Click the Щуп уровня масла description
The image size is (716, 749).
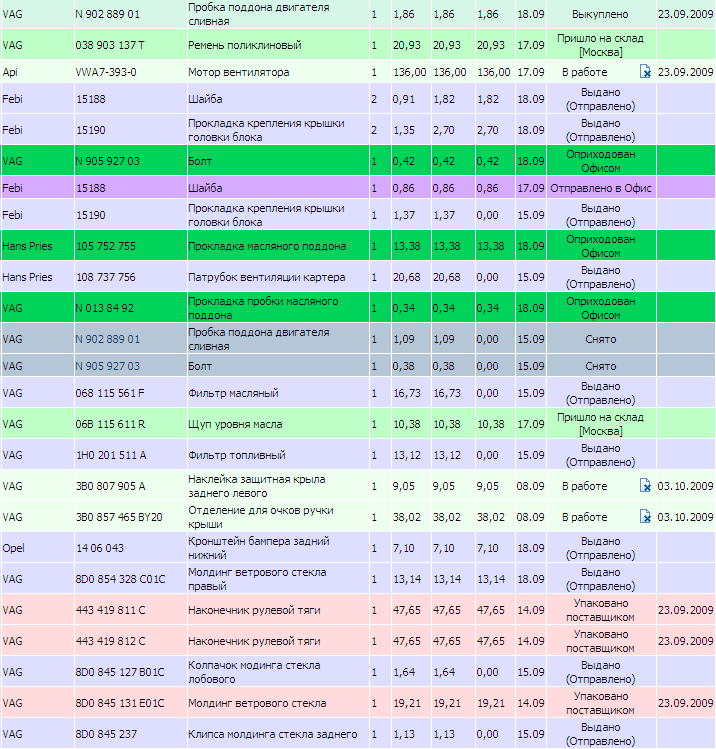point(235,424)
